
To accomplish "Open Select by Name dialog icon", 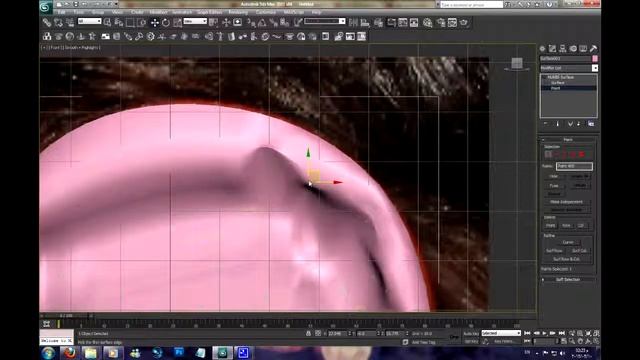I will [x=119, y=22].
